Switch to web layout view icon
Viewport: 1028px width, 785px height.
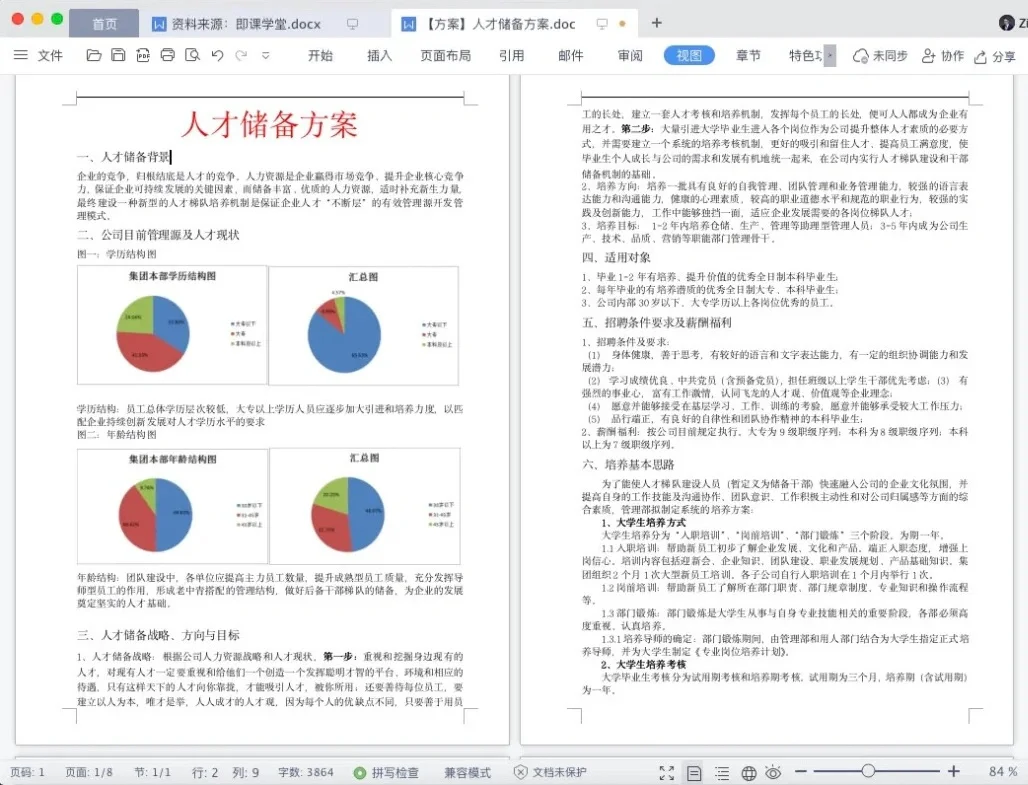tap(749, 773)
